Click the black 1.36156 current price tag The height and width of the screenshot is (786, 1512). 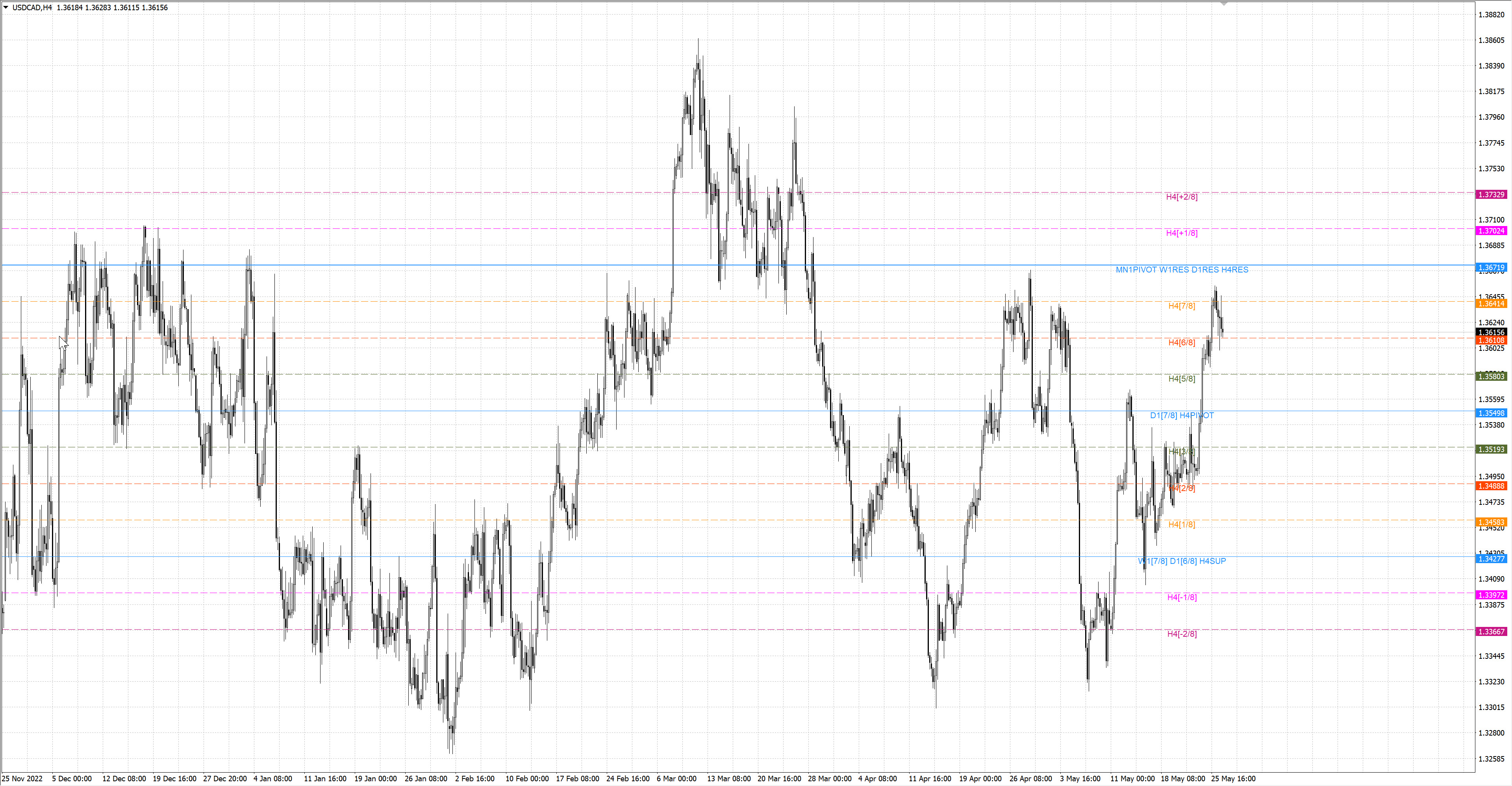point(1491,332)
